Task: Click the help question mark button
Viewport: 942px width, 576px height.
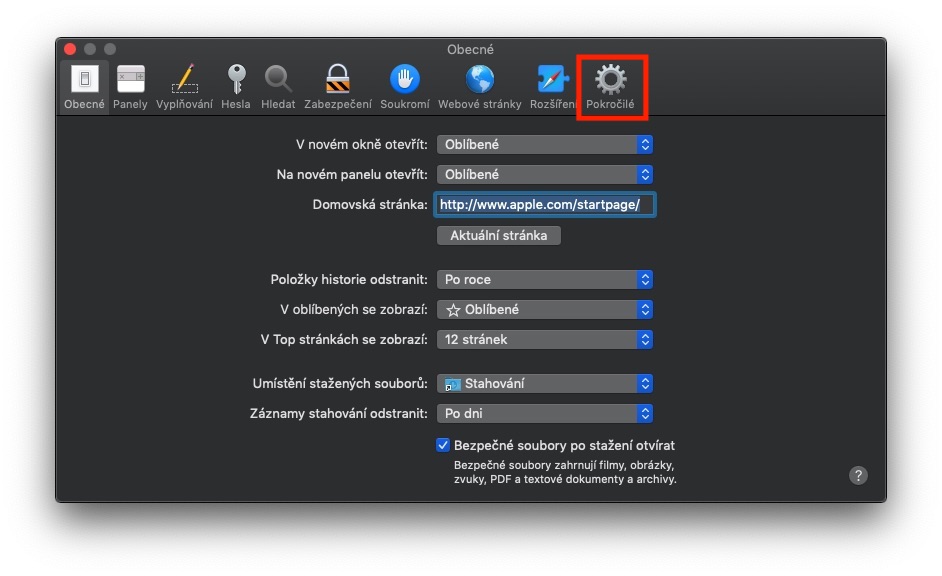Action: point(858,476)
